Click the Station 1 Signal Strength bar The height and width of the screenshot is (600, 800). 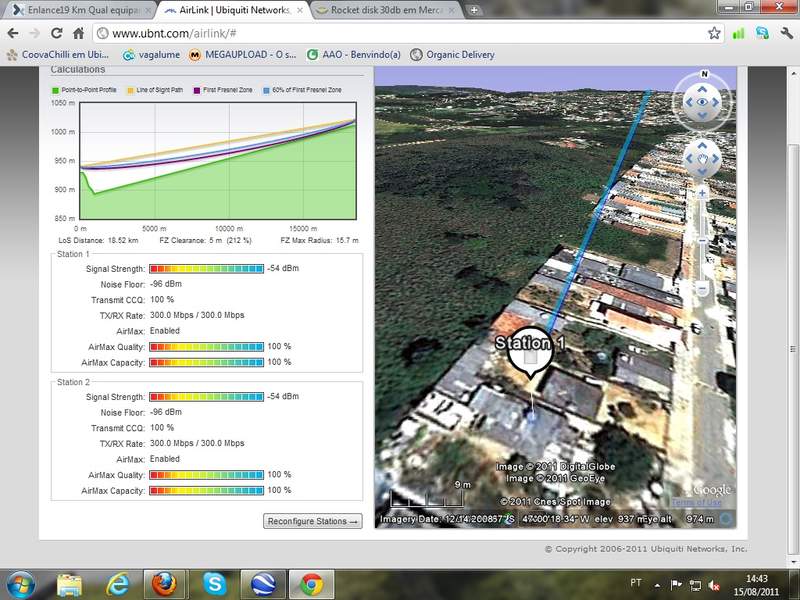click(x=206, y=269)
